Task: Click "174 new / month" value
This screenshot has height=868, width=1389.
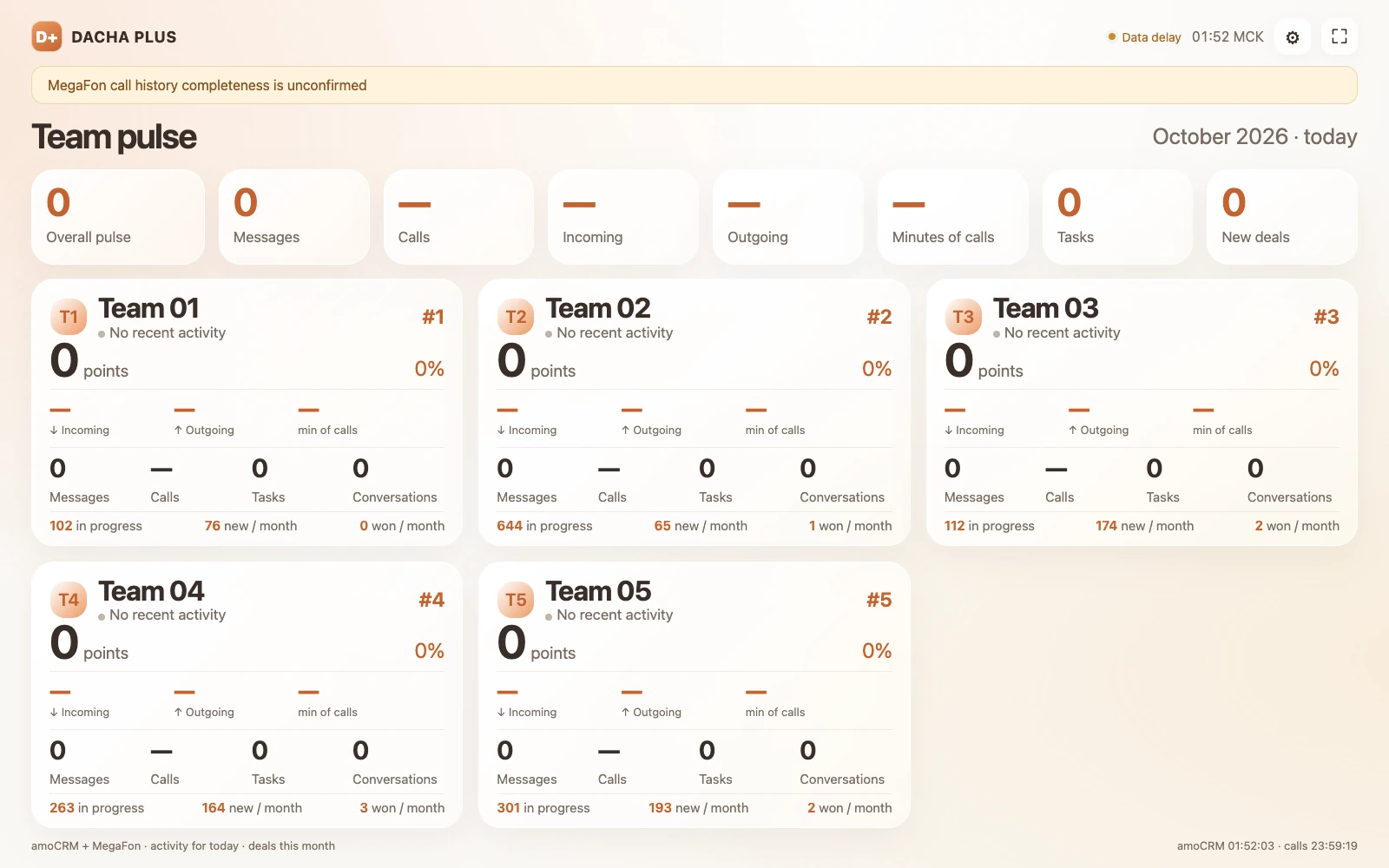Action: [x=1144, y=526]
